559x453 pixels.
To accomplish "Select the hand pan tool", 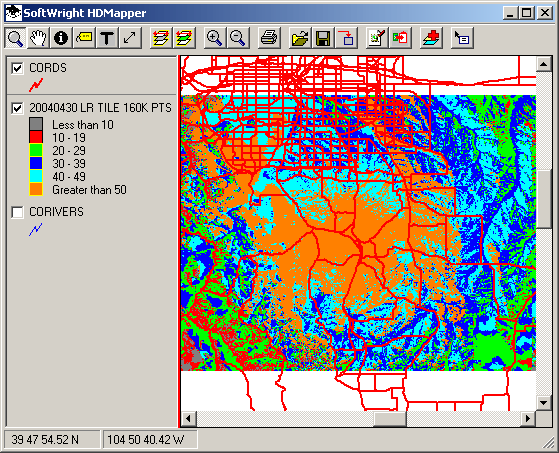I will pyautogui.click(x=38, y=38).
